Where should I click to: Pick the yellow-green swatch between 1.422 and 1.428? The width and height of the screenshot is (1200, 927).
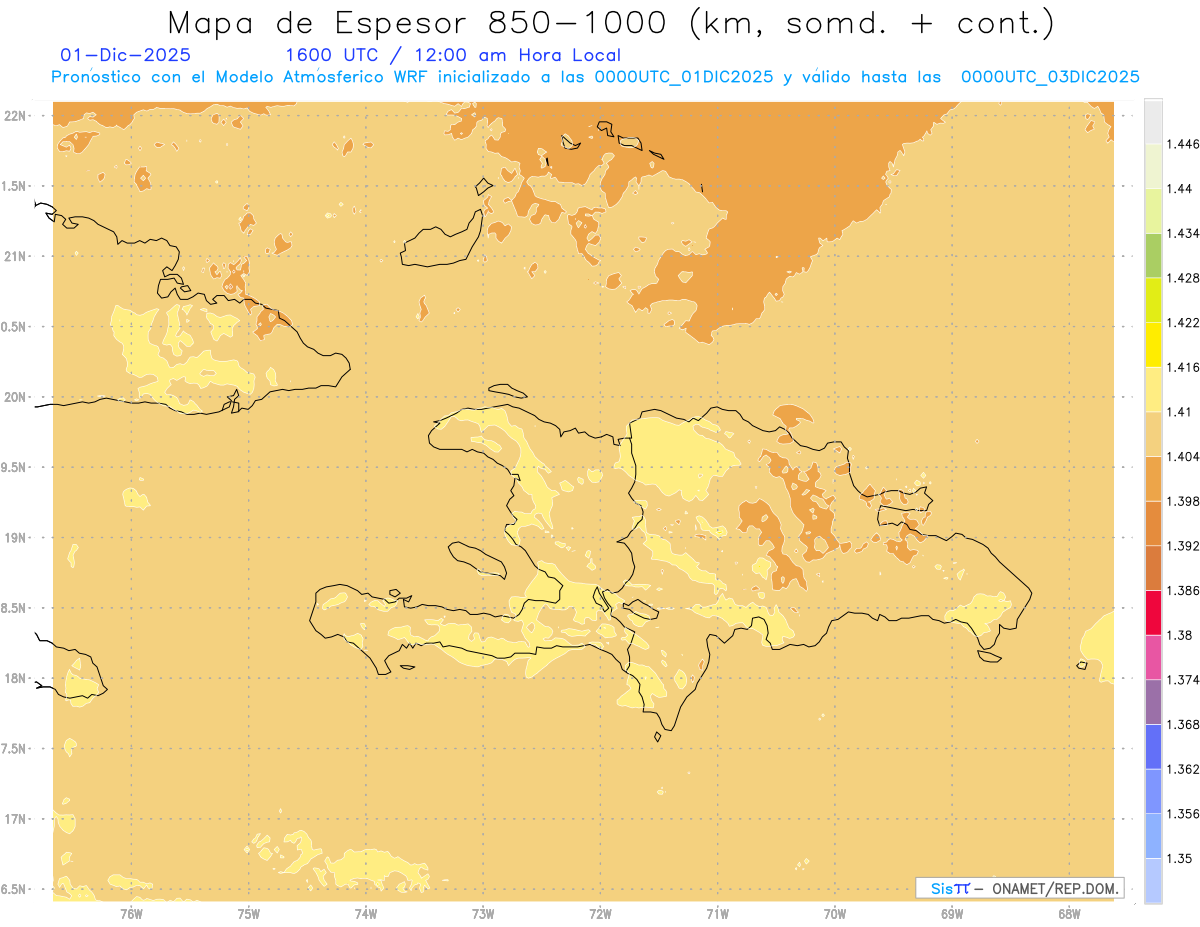point(1153,300)
